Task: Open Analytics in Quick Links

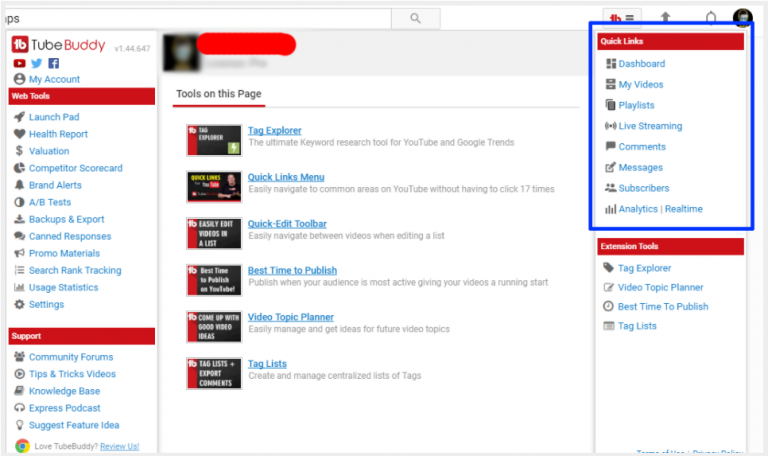Action: 638,209
